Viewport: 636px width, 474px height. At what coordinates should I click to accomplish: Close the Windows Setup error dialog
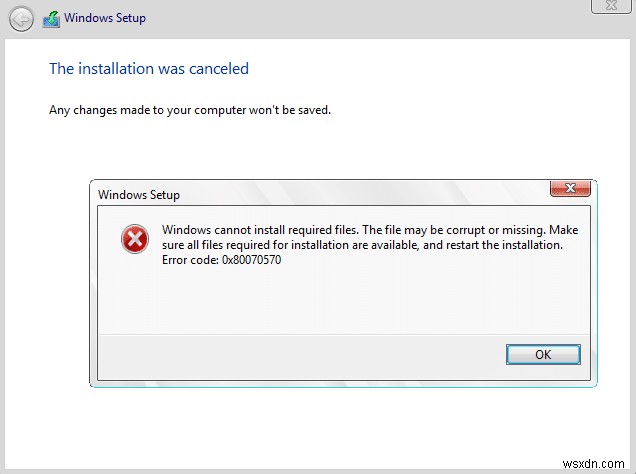(x=569, y=189)
